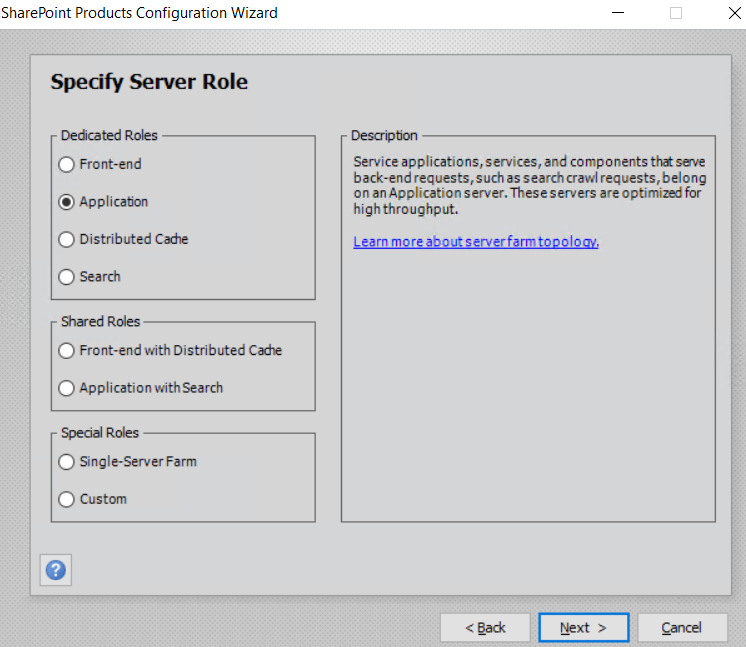The image size is (746, 647).
Task: Click the Special Roles group label
Action: pyautogui.click(x=100, y=433)
